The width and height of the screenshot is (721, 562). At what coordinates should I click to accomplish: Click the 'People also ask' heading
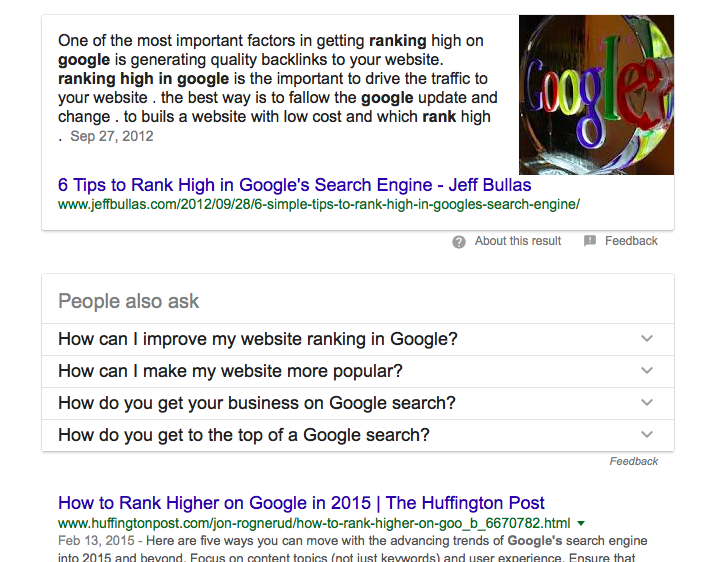[128, 302]
